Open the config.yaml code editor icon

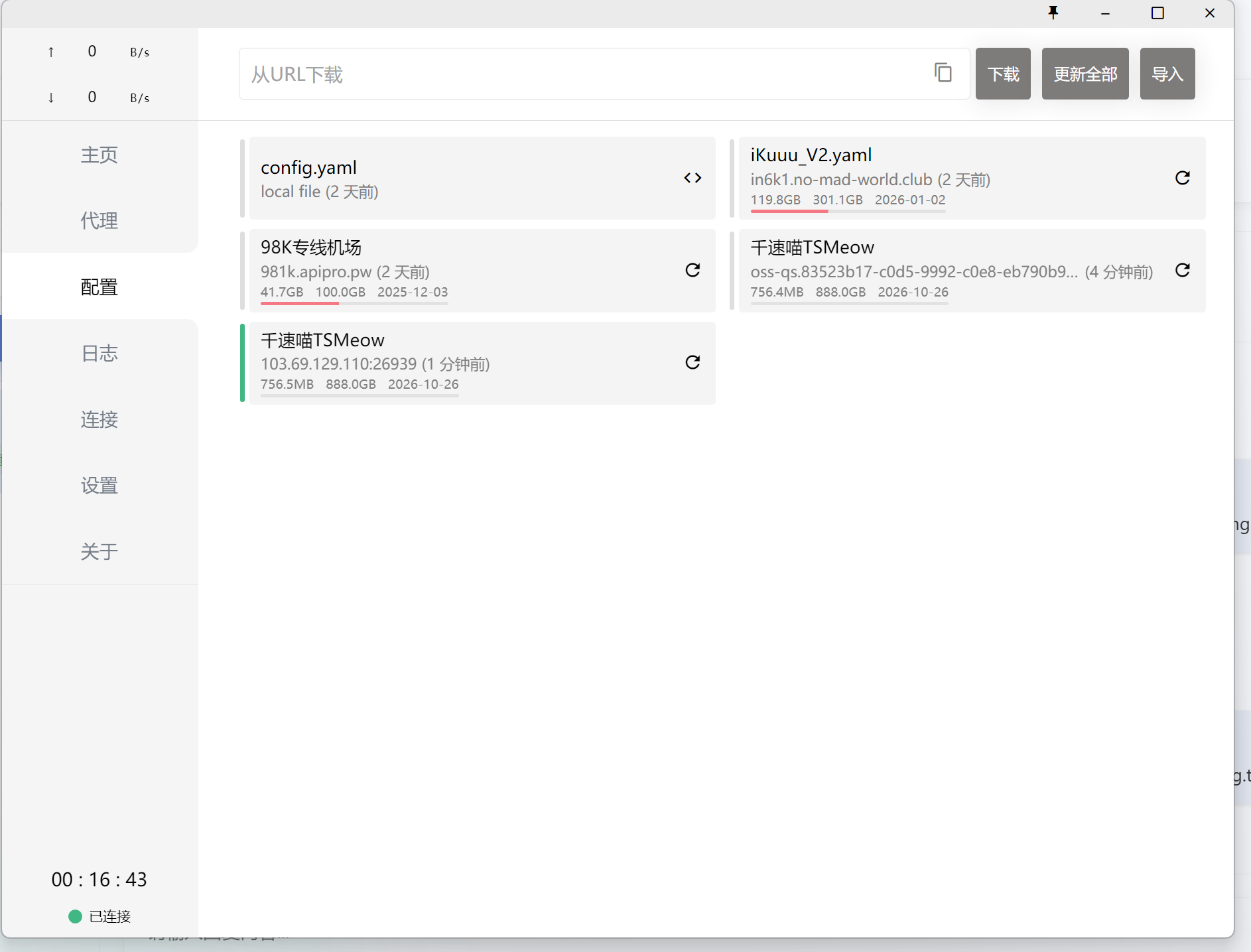(x=692, y=178)
